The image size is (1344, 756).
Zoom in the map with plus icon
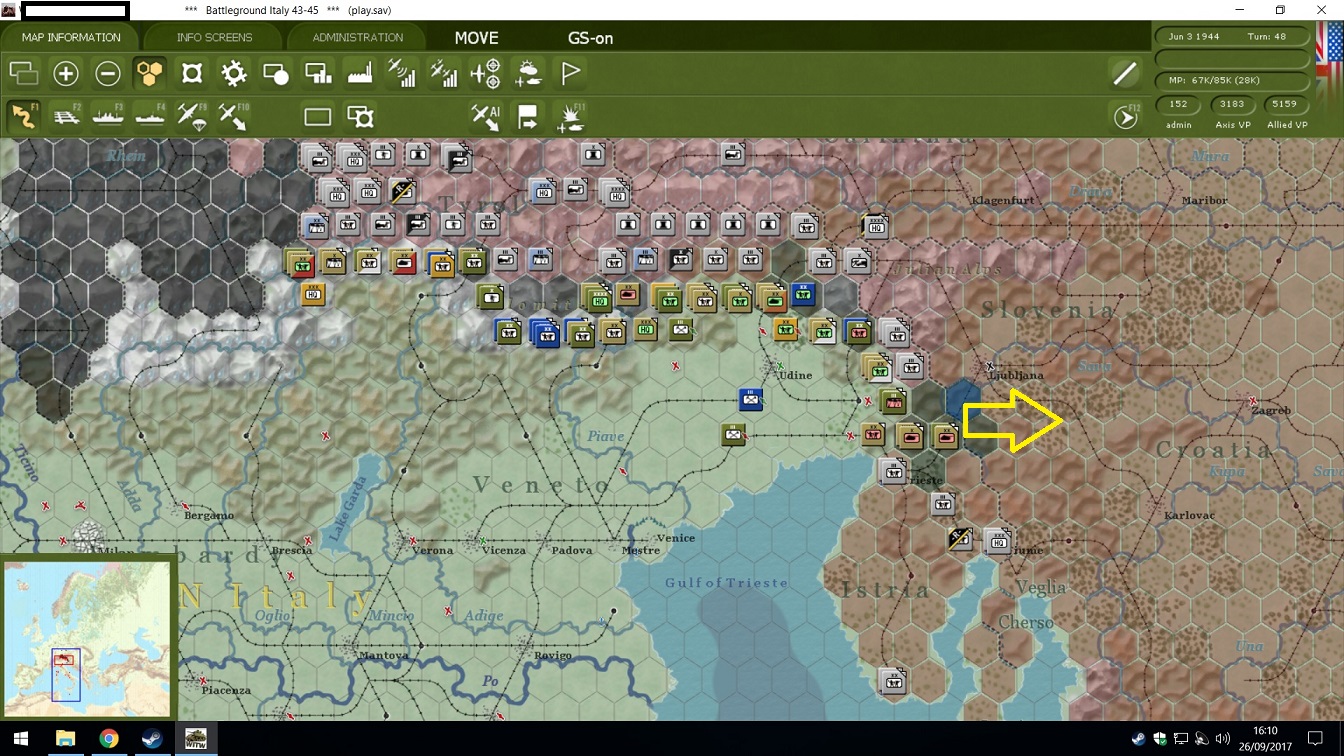coord(66,73)
